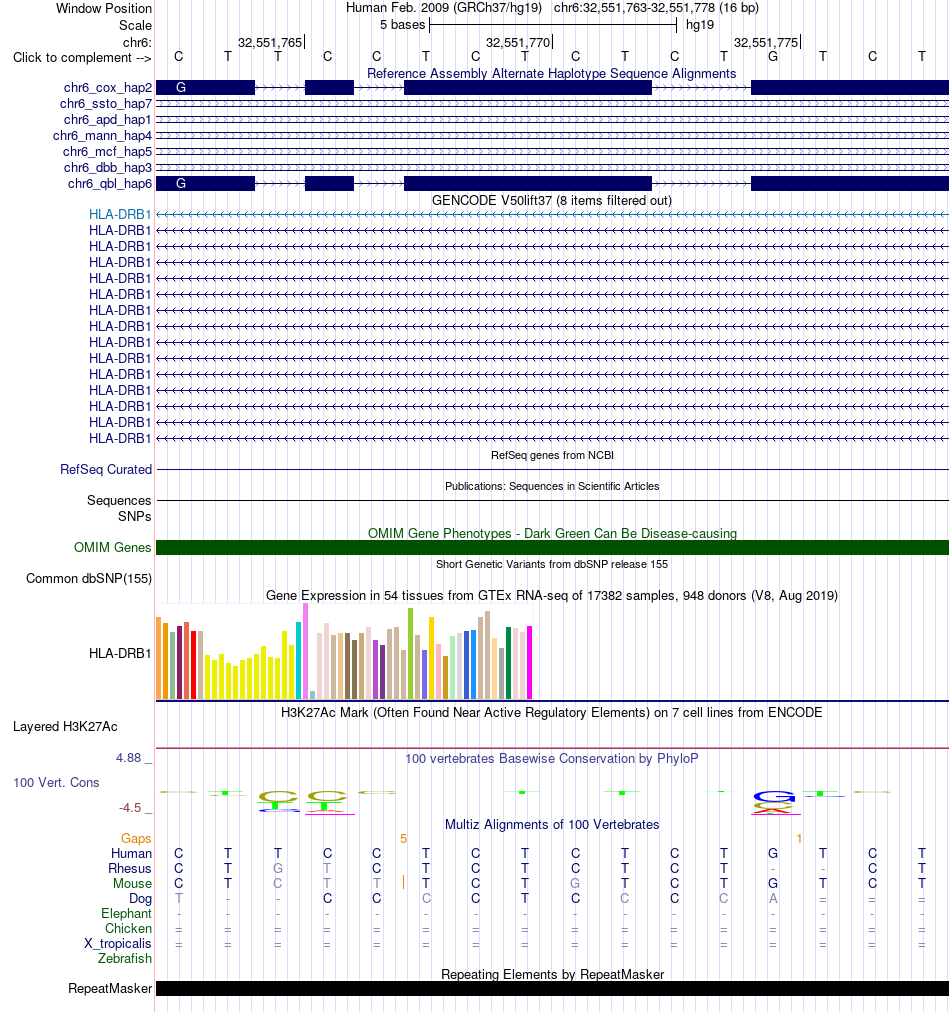Click the SNPs label under Sequences
Screen dimensions: 950x1012
coord(134,517)
